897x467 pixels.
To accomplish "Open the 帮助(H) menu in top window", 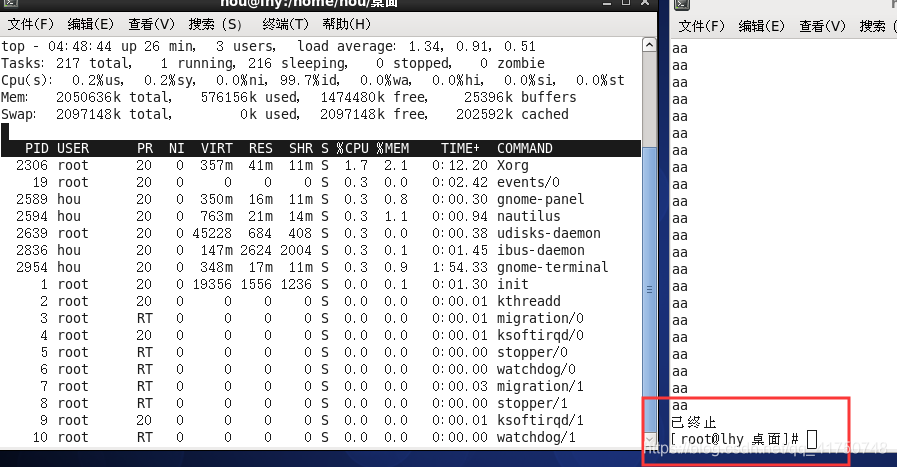I will pos(346,24).
